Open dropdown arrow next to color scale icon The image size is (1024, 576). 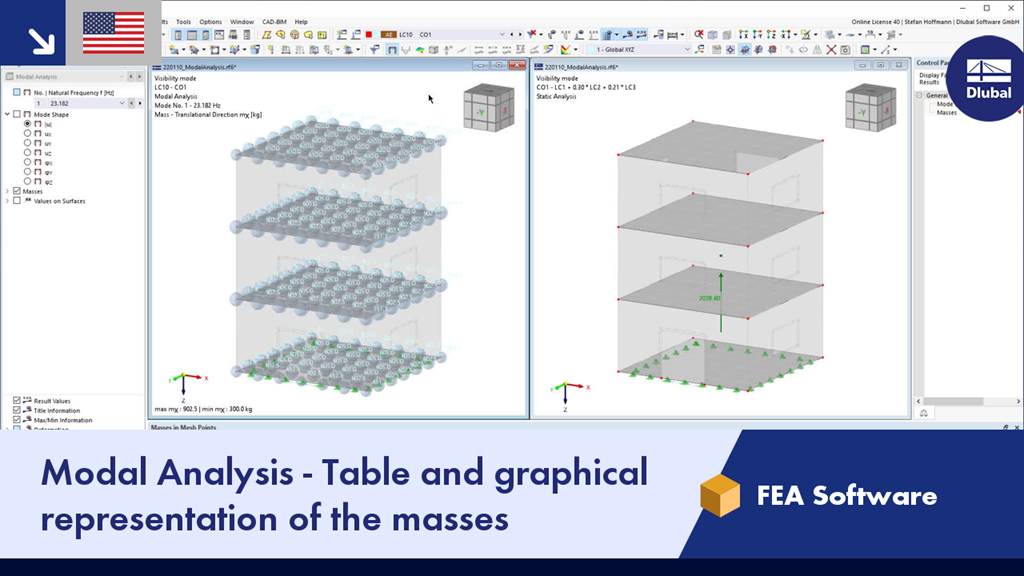click(x=575, y=50)
